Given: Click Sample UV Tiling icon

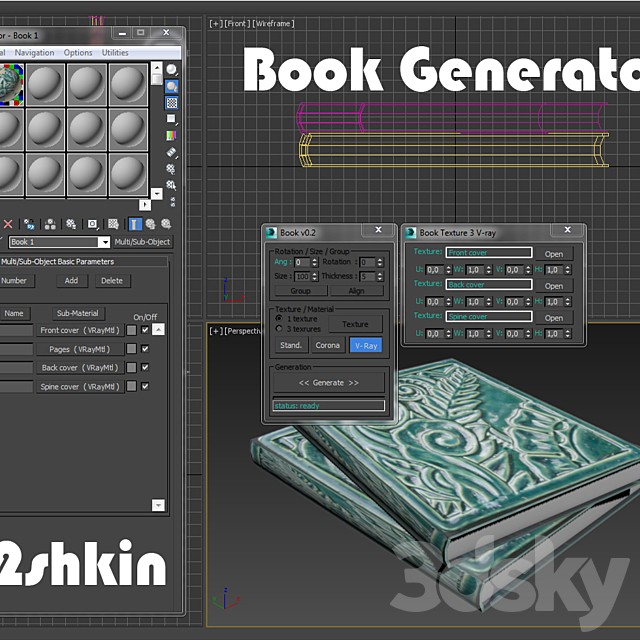Looking at the screenshot, I should [171, 119].
